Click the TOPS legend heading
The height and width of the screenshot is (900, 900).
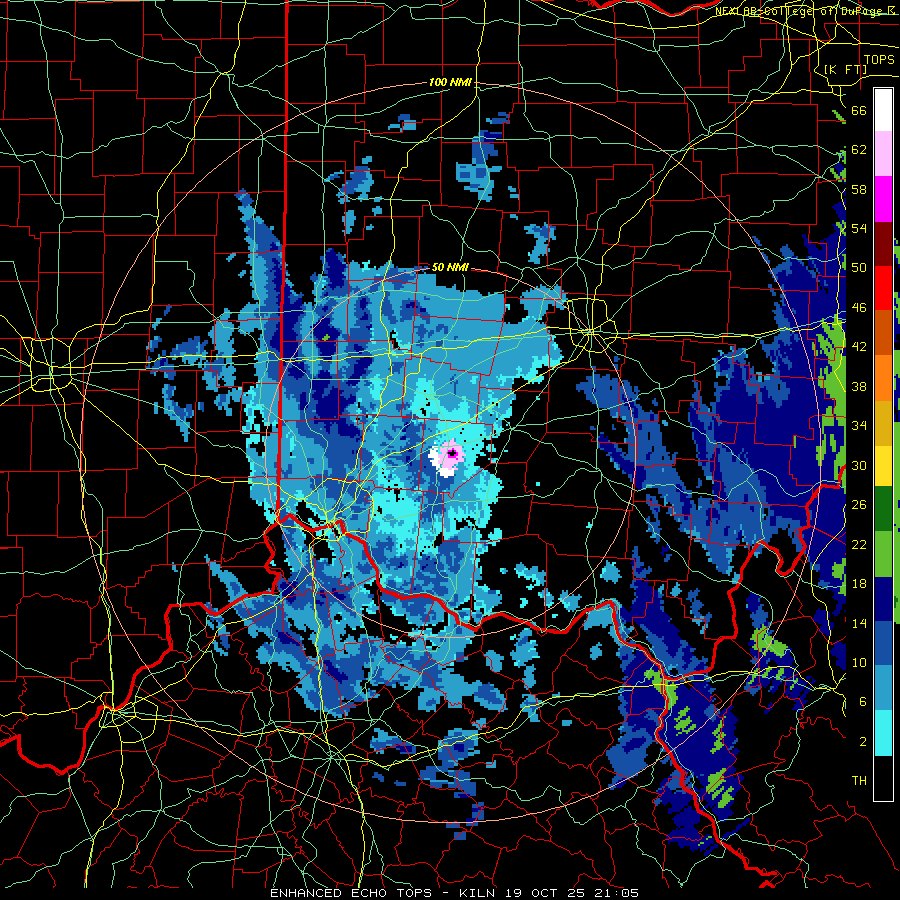pos(879,59)
